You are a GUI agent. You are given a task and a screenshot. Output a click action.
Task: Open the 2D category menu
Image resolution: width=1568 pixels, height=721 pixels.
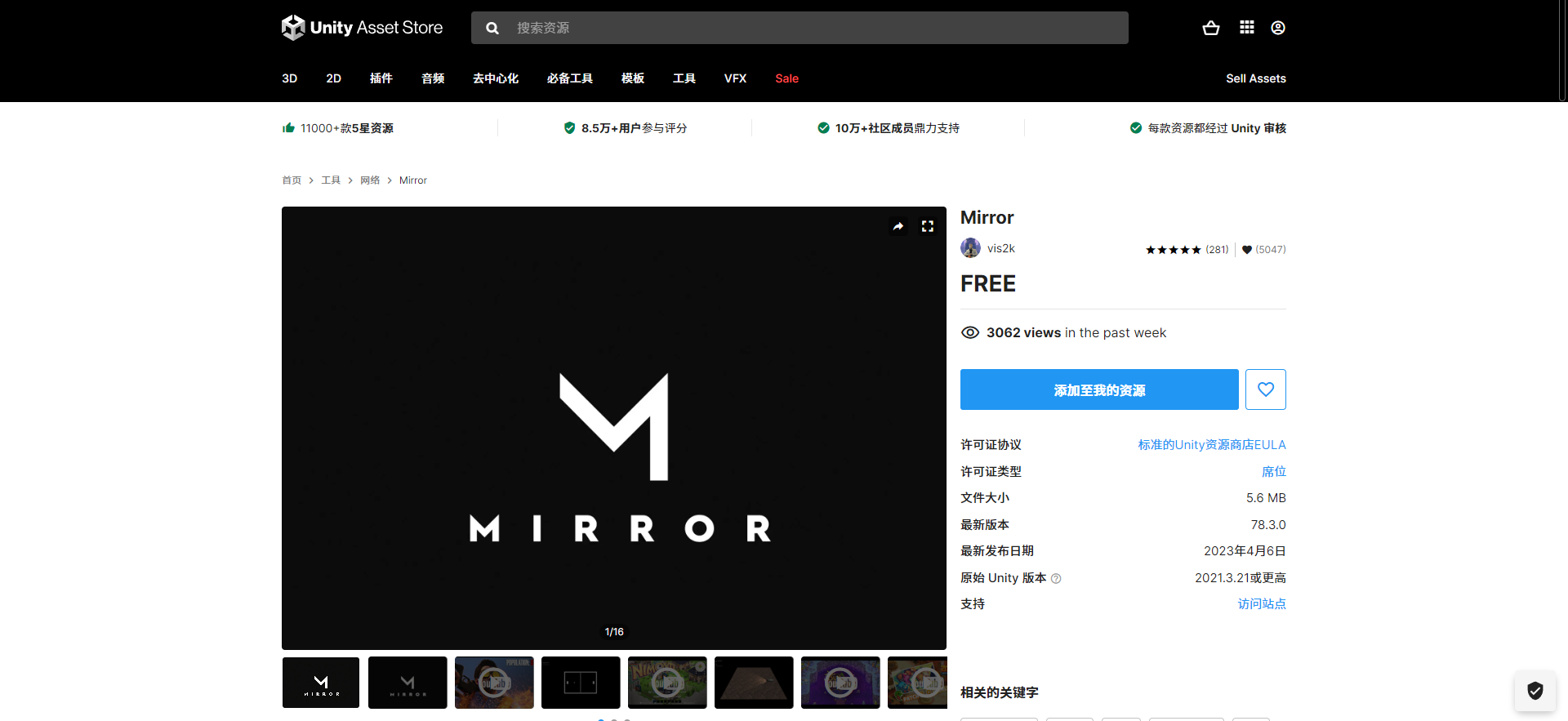333,78
